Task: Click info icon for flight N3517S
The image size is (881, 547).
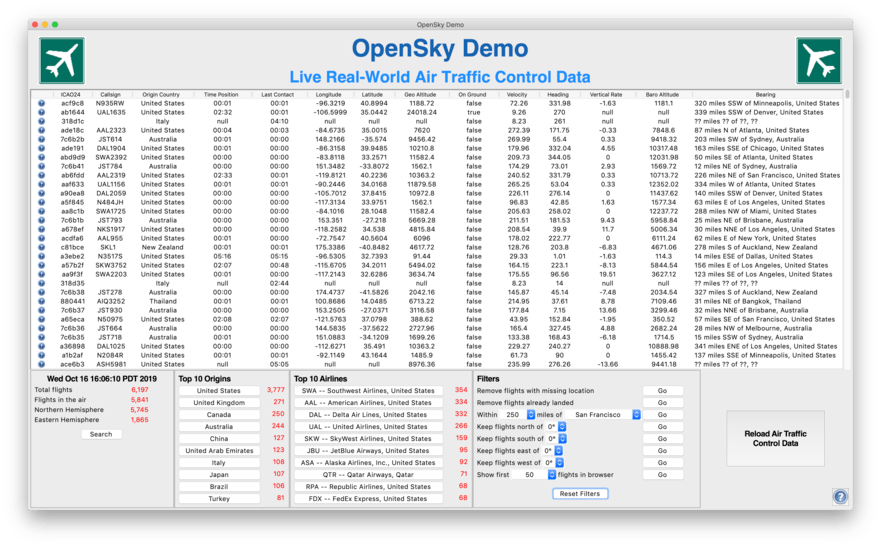Action: pos(42,256)
